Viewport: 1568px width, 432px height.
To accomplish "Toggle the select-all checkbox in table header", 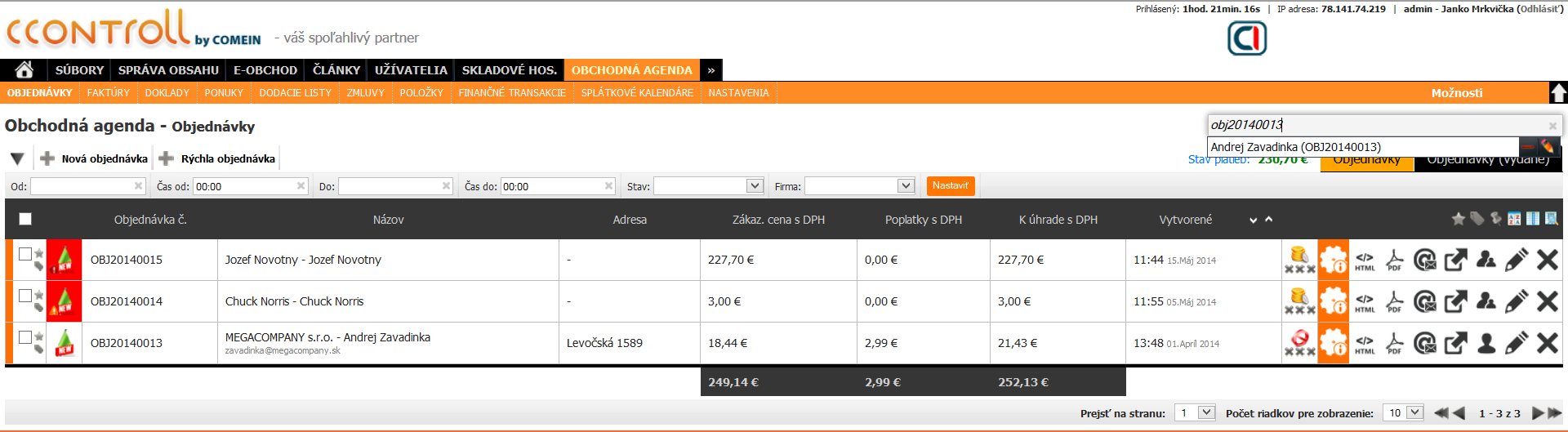I will tap(25, 219).
